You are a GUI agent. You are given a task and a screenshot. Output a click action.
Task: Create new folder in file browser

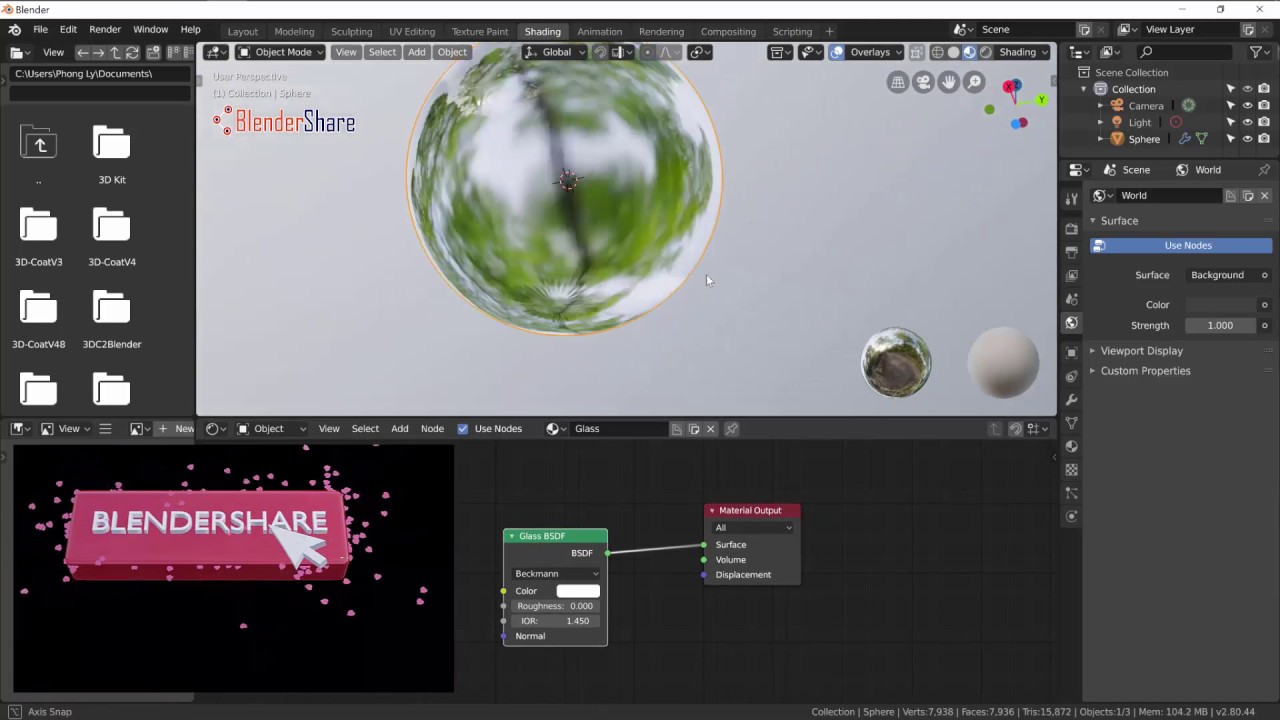pos(153,52)
